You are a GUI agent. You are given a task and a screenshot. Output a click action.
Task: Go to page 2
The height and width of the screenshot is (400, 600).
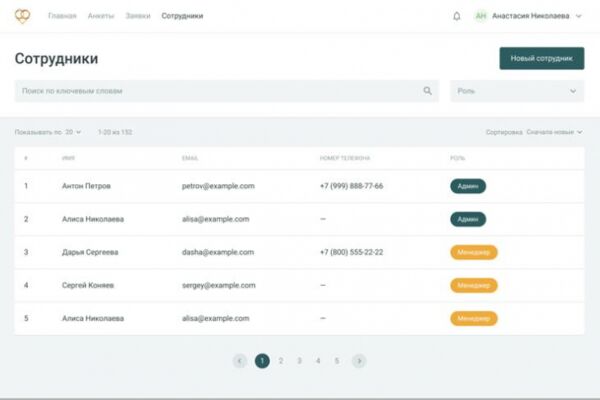(x=281, y=361)
